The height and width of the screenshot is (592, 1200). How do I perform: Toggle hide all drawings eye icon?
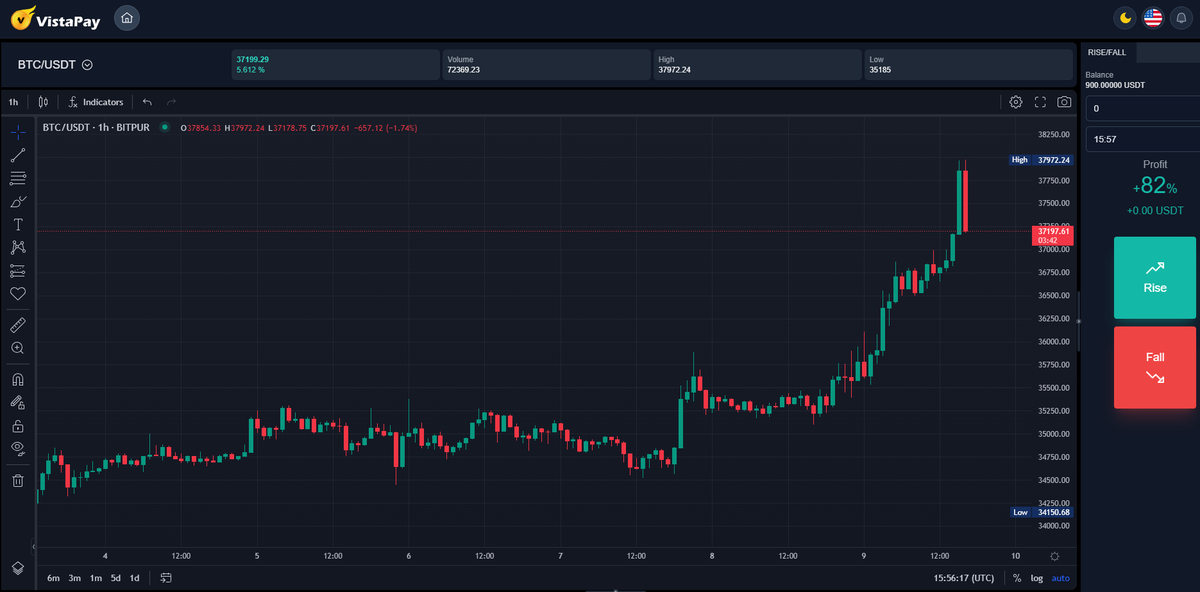click(x=17, y=448)
